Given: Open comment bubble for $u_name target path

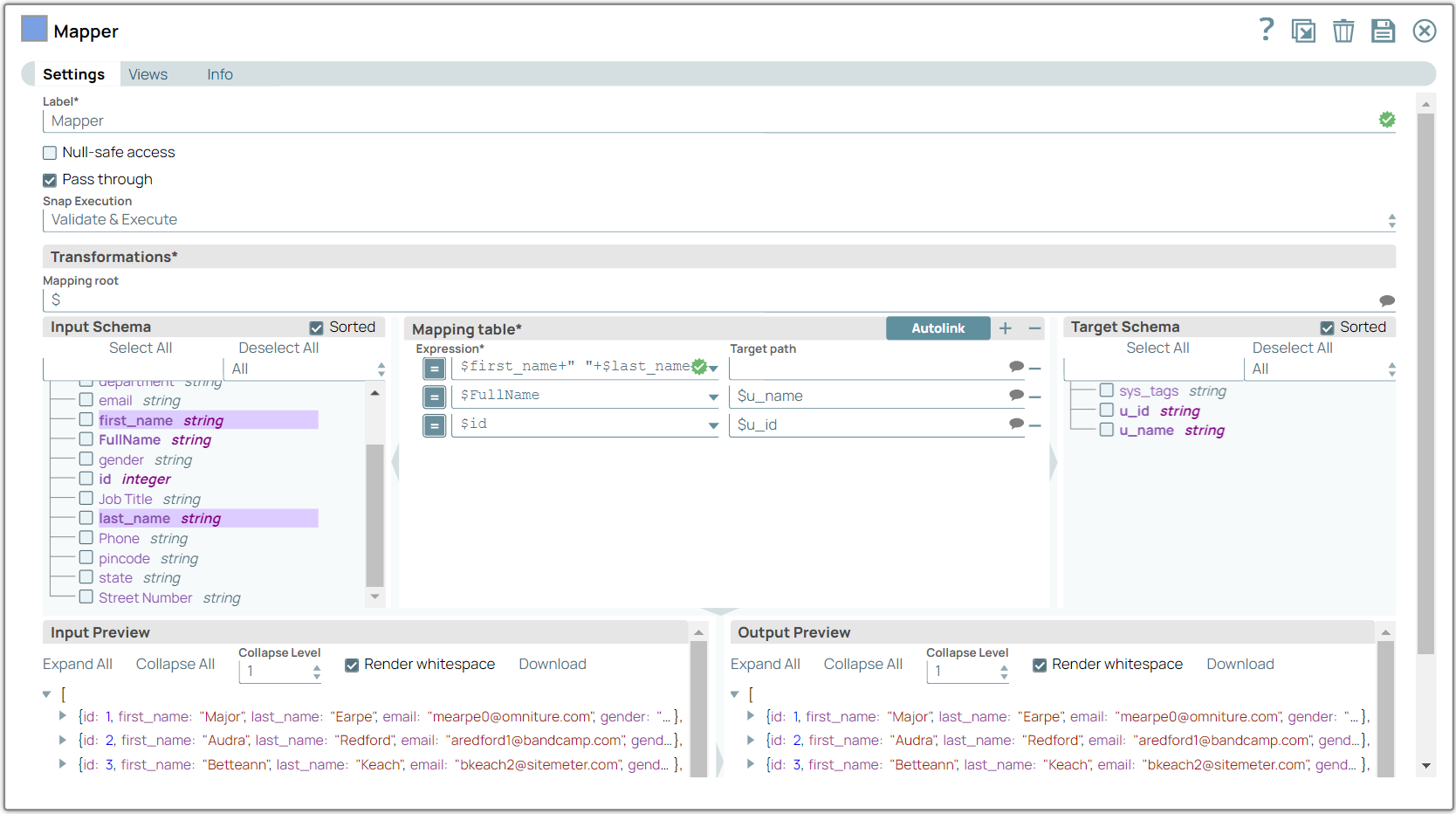Looking at the screenshot, I should (x=1016, y=396).
